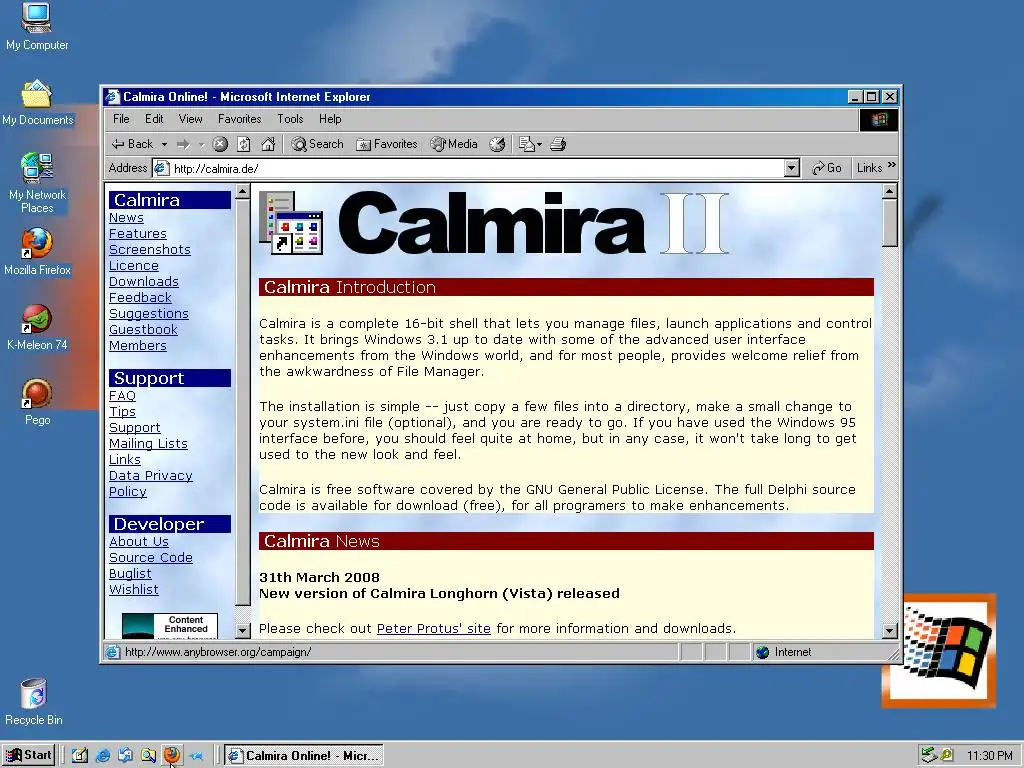Click the Calmira program group logo icon
Image resolution: width=1024 pixels, height=768 pixels.
click(x=291, y=223)
